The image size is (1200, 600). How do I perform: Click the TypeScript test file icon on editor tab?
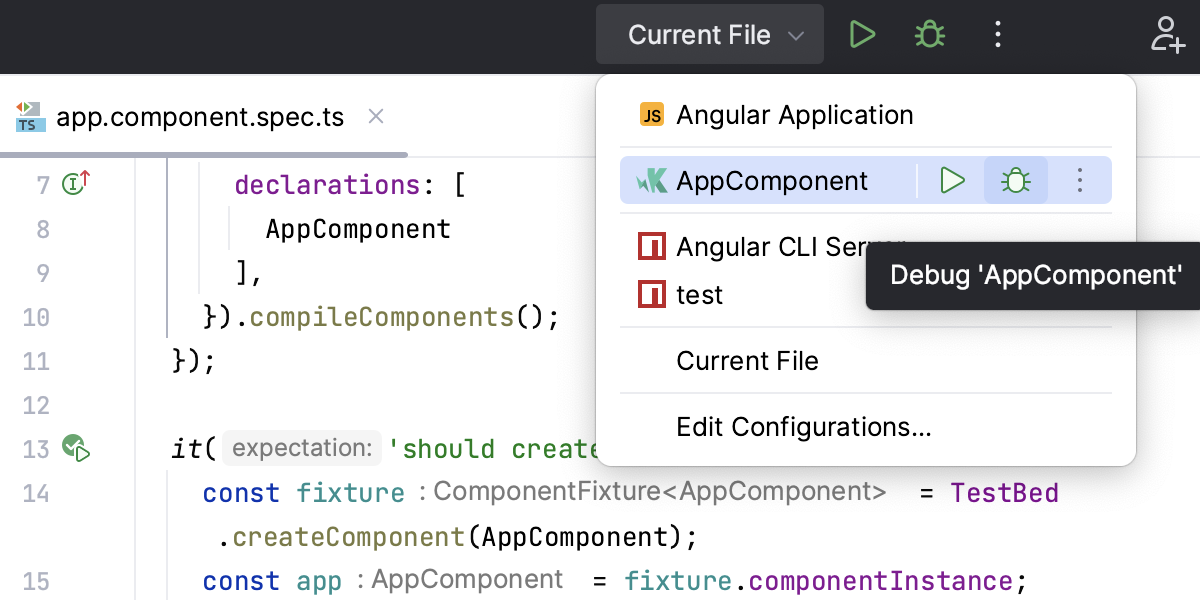tap(30, 116)
